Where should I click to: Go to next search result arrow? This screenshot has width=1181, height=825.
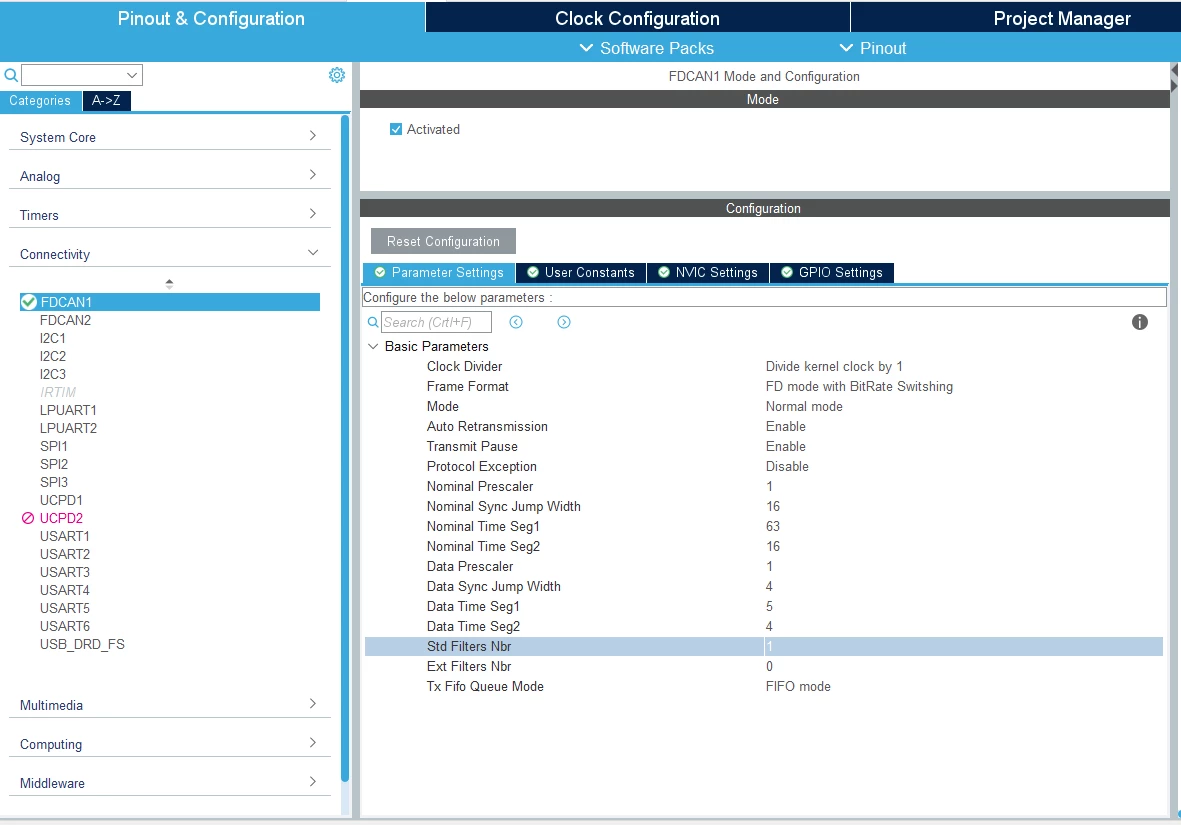pyautogui.click(x=563, y=322)
